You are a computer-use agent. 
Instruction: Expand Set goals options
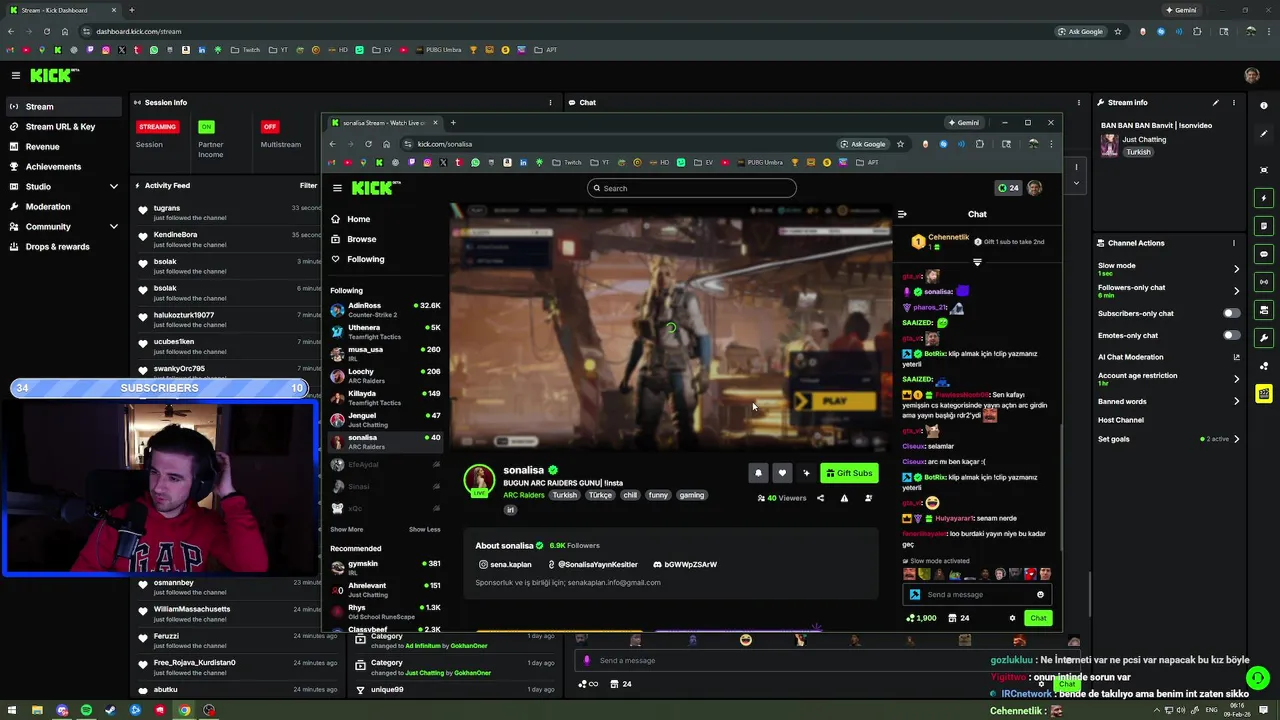pos(1236,439)
